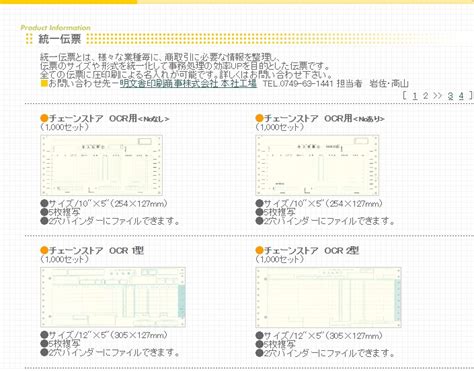The height and width of the screenshot is (371, 474).
Task: Click orange bullet beside OCR用 Noなし title
Action: click(44, 118)
